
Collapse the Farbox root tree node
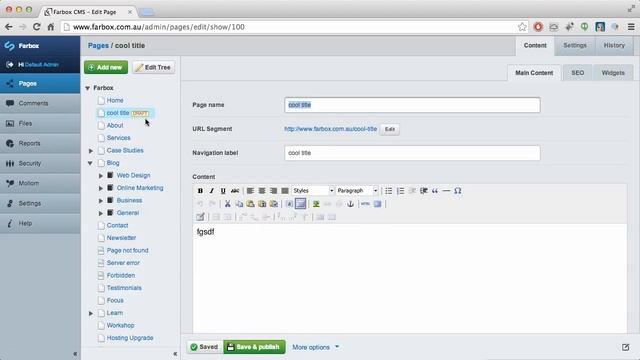point(87,88)
